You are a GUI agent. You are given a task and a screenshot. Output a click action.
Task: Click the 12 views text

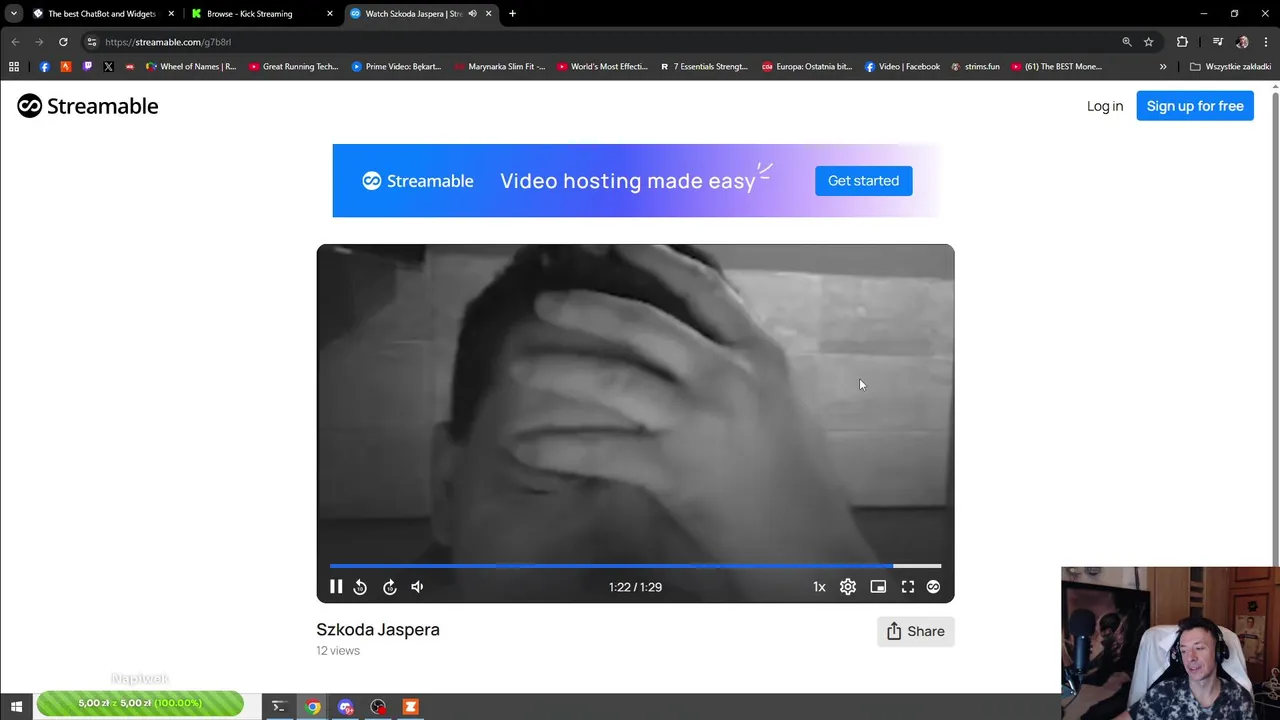[338, 651]
